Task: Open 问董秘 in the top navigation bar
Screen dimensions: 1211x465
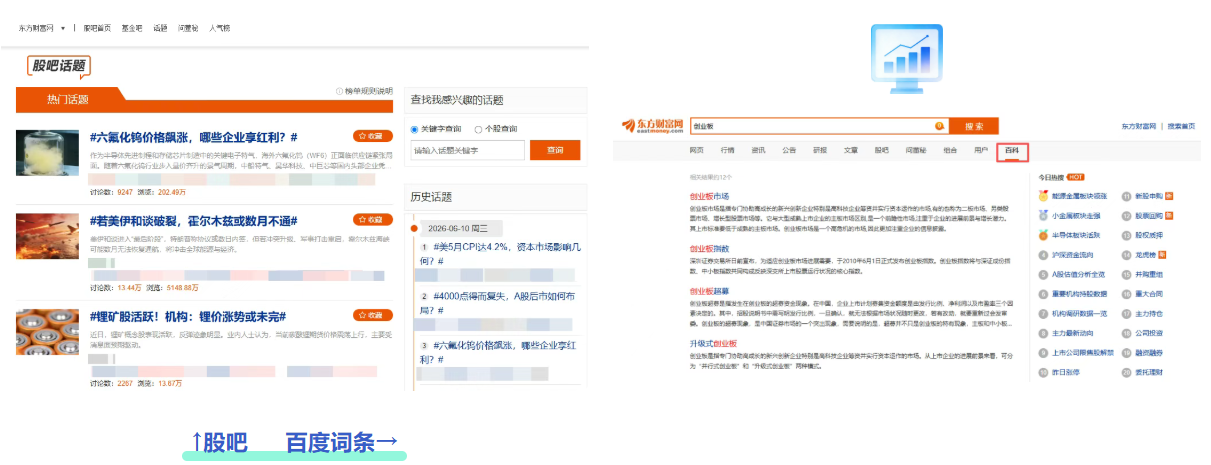Action: pyautogui.click(x=188, y=28)
